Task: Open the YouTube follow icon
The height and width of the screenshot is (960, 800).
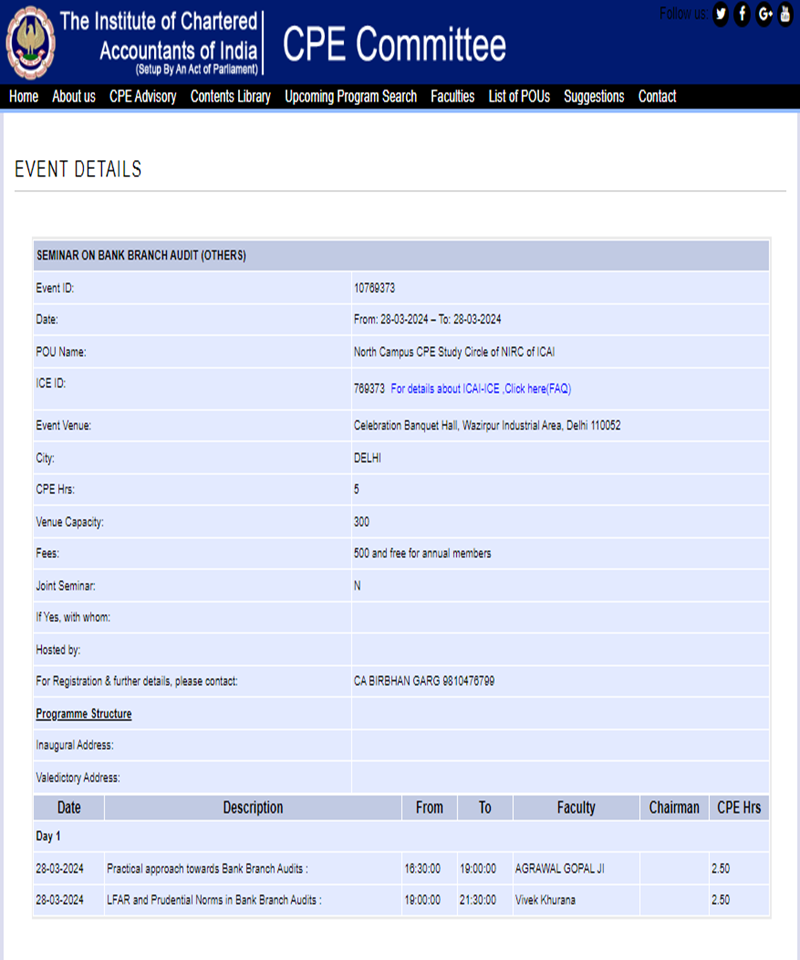Action: point(785,13)
